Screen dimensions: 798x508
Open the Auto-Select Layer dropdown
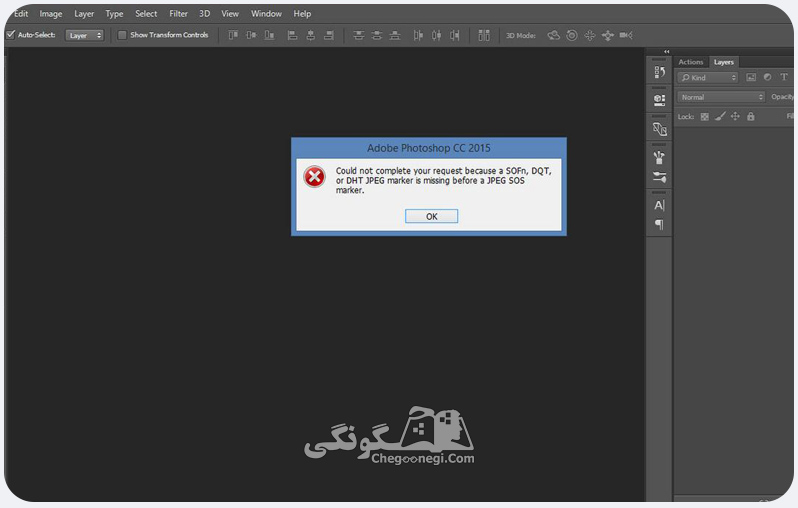[x=84, y=35]
